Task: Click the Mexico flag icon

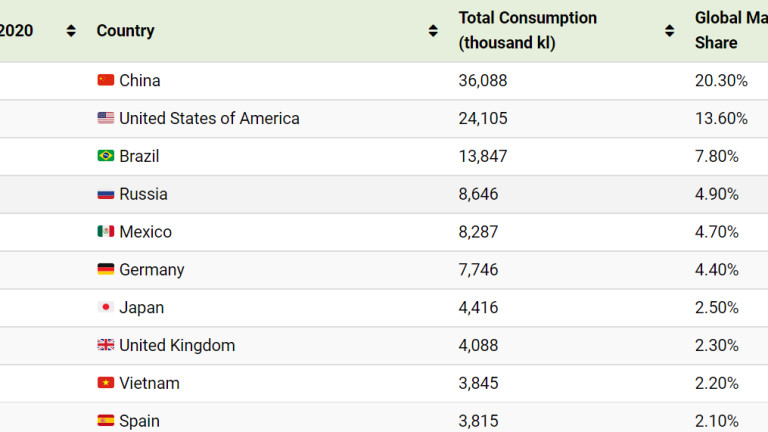Action: pos(105,231)
